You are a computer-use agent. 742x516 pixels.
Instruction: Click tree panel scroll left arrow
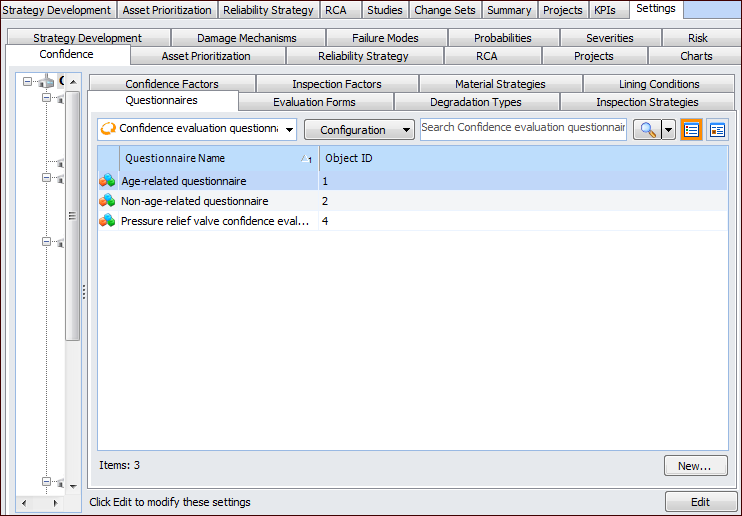[25, 503]
